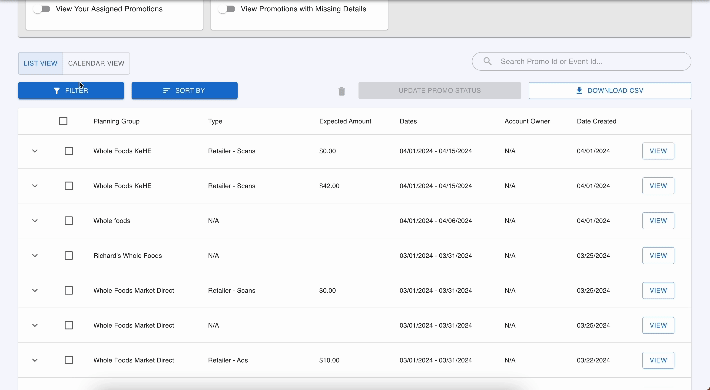Switch to Calendar View tab
Image resolution: width=710 pixels, height=390 pixels.
click(x=96, y=63)
